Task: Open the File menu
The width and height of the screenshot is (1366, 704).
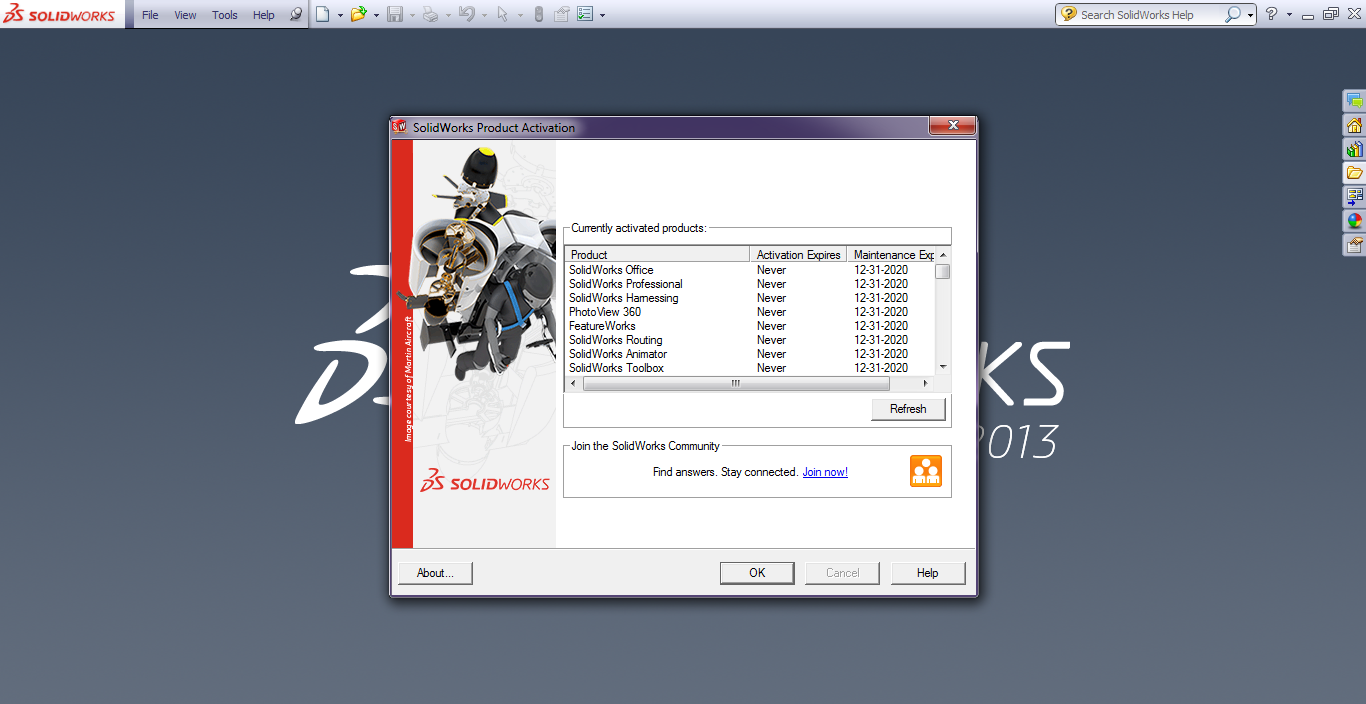Action: click(x=150, y=15)
